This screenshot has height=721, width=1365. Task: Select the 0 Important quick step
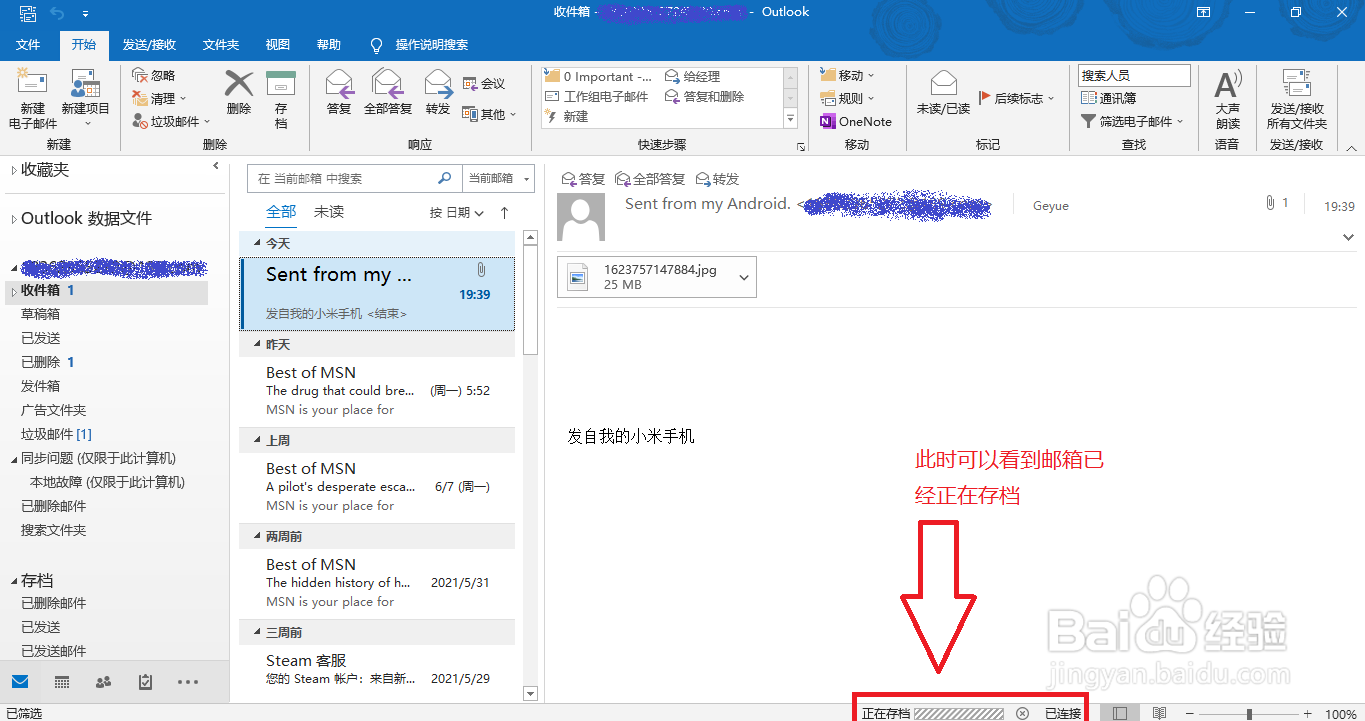click(x=598, y=77)
